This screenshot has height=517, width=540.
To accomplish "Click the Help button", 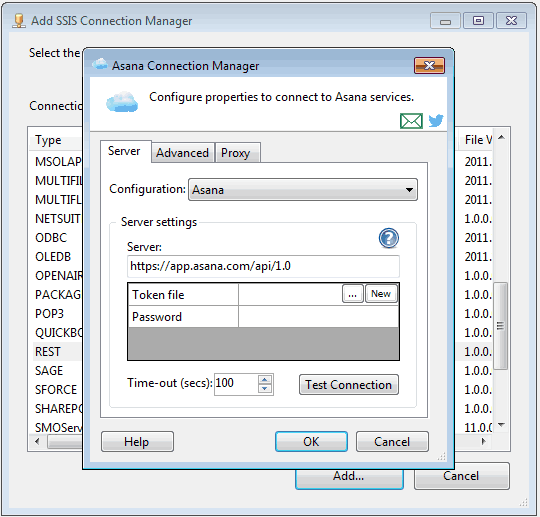I will 137,442.
